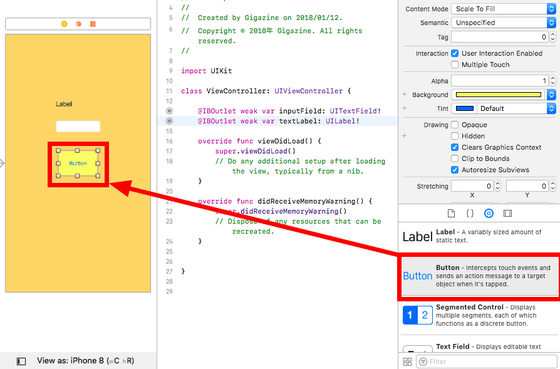Click Segmented Control description text
This screenshot has width=560, height=369.
click(486, 315)
